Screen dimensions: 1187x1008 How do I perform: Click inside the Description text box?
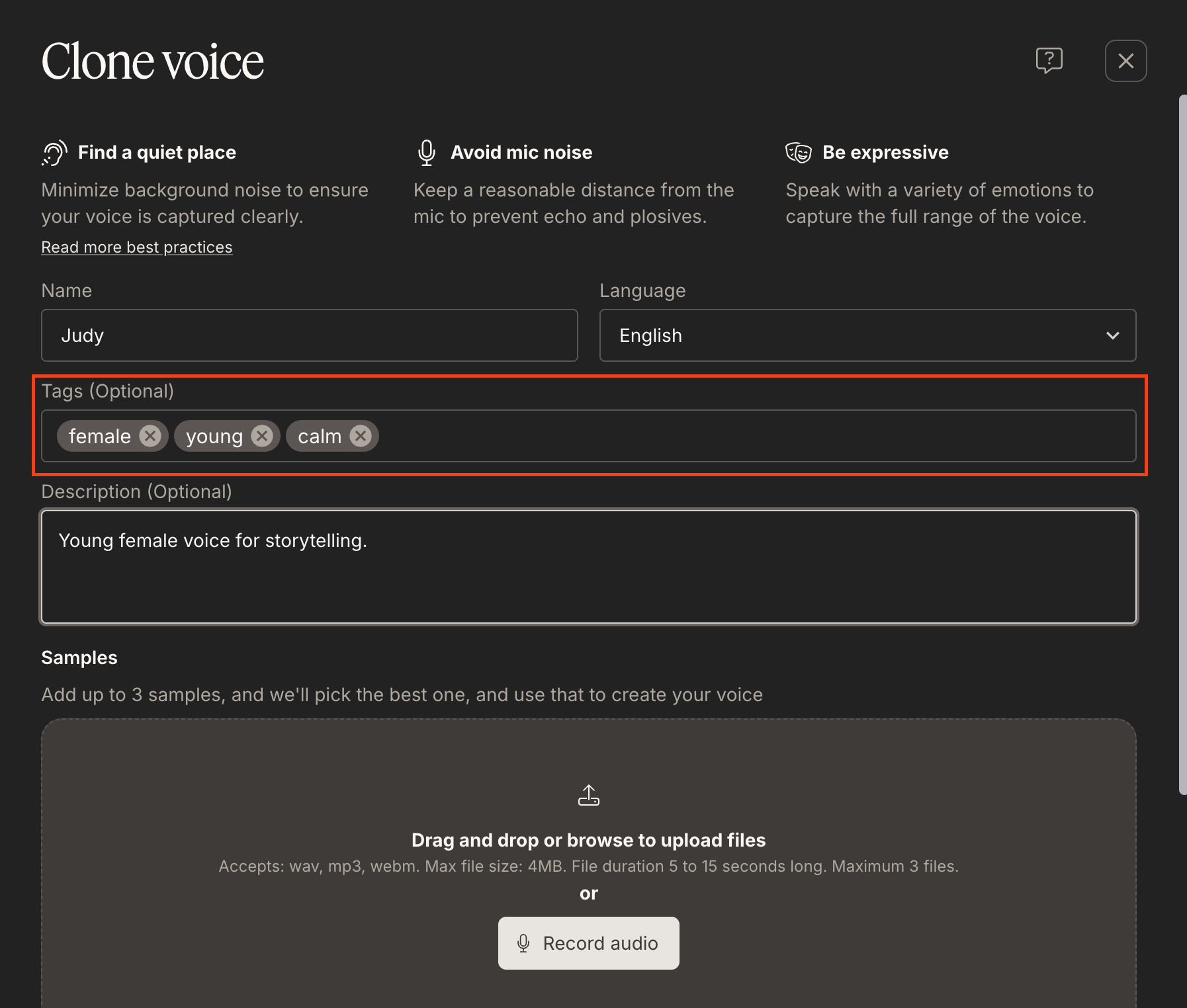[x=588, y=567]
